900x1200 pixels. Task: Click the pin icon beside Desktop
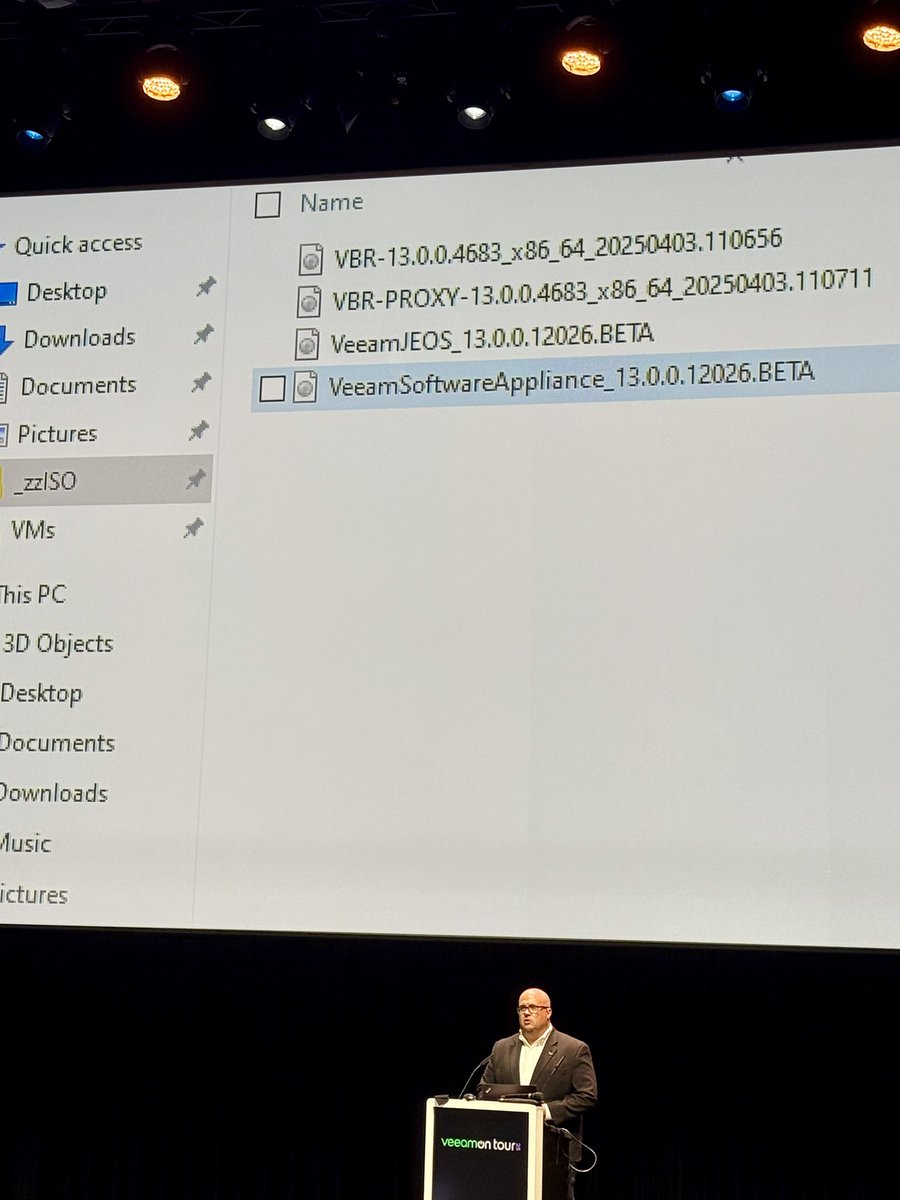[206, 287]
